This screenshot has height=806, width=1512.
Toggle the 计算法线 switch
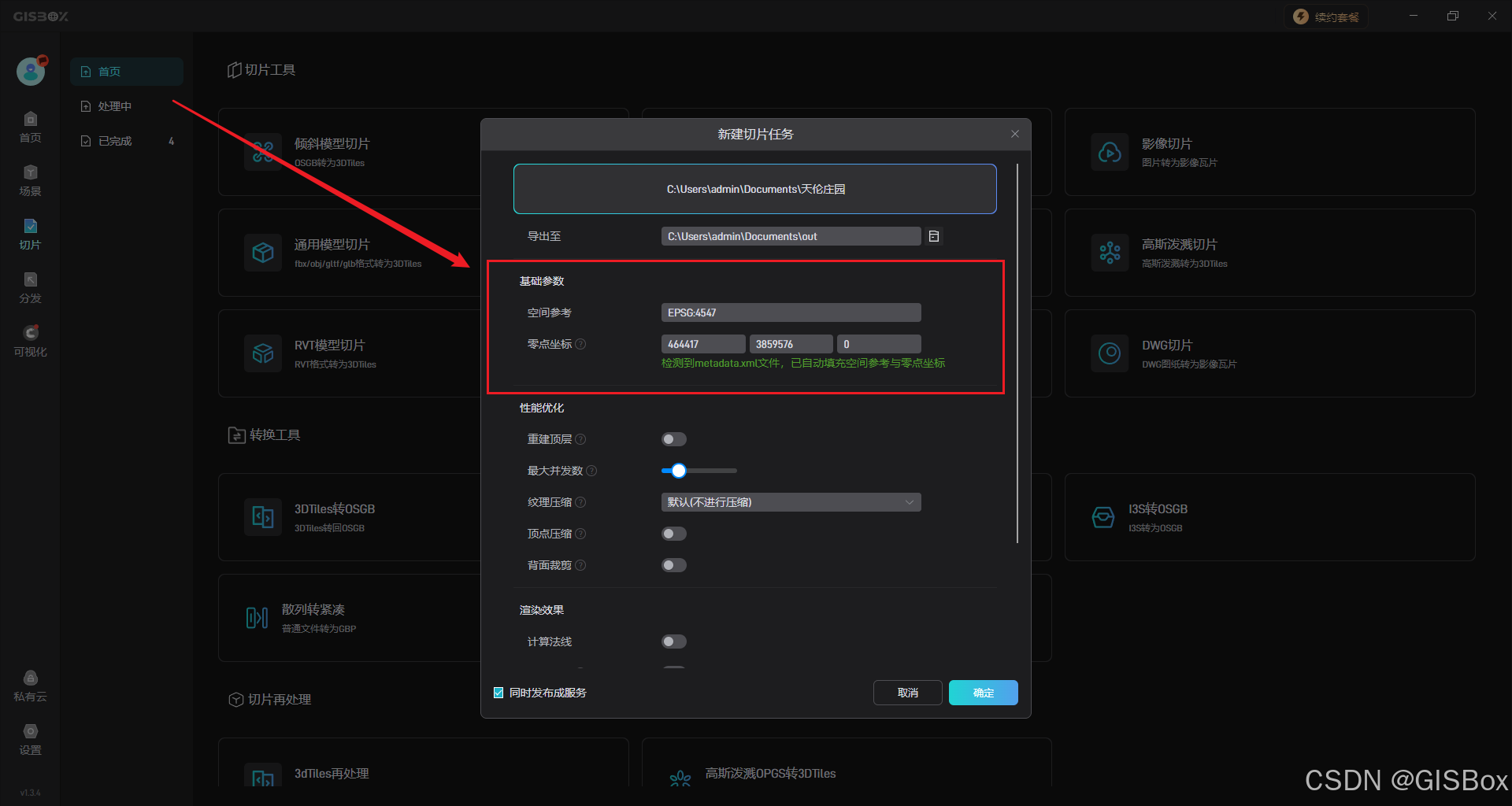pyautogui.click(x=674, y=641)
